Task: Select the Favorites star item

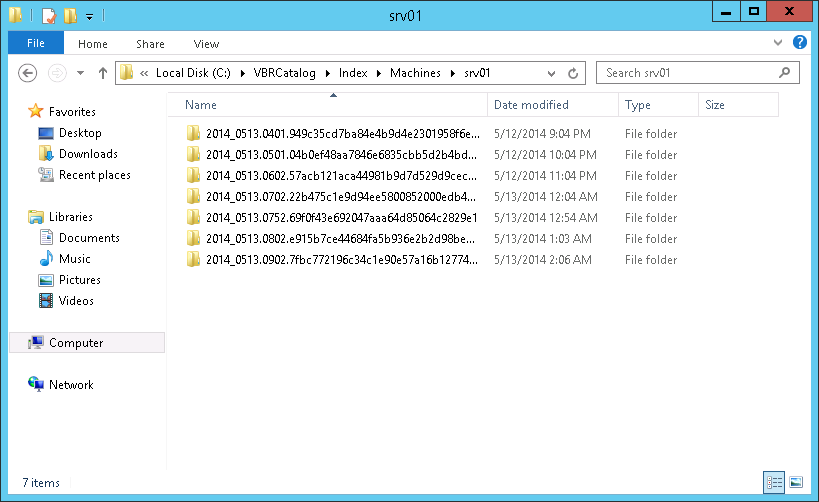Action: tap(62, 111)
